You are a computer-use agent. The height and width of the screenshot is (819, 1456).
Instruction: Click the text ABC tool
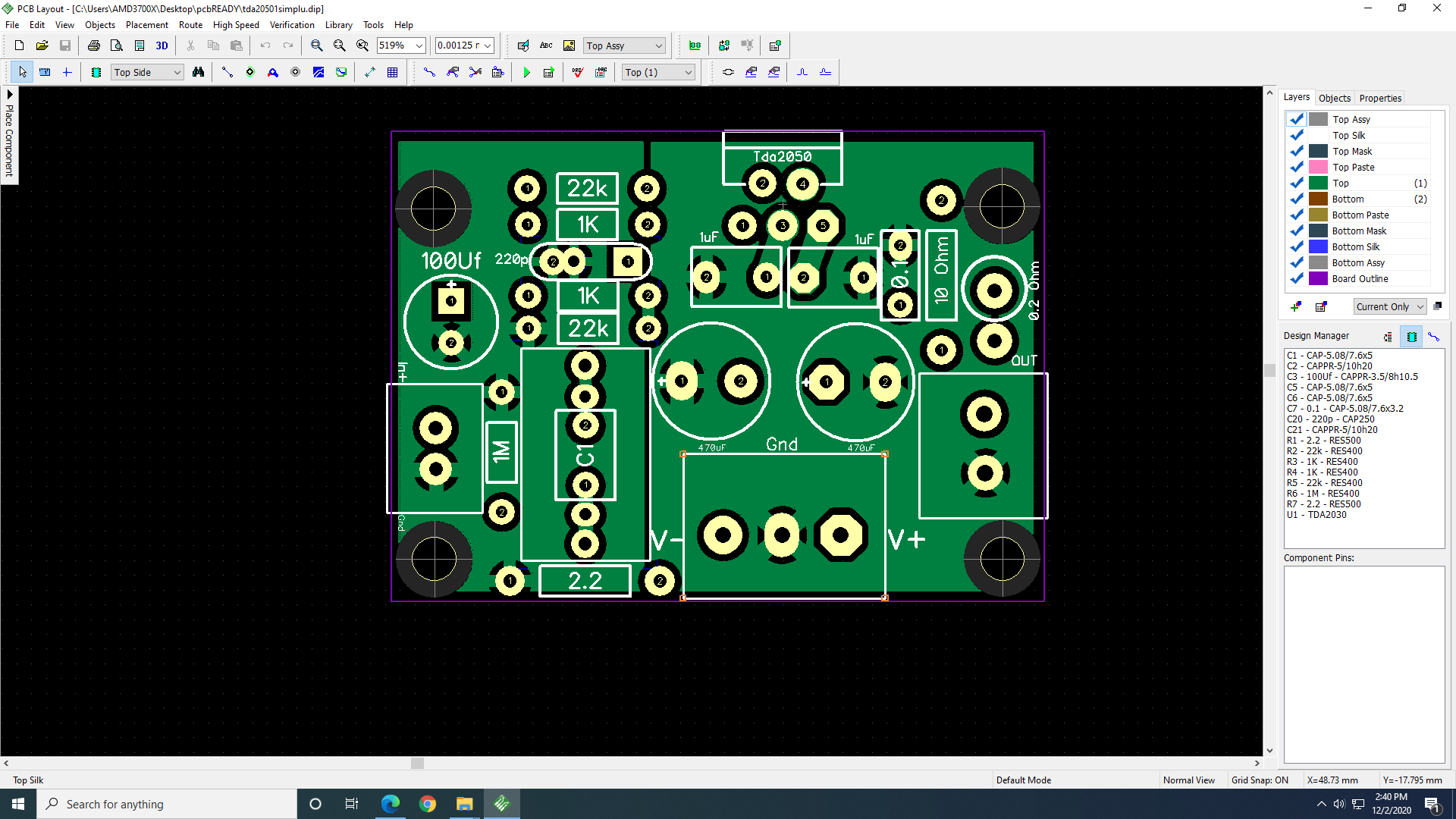point(546,45)
